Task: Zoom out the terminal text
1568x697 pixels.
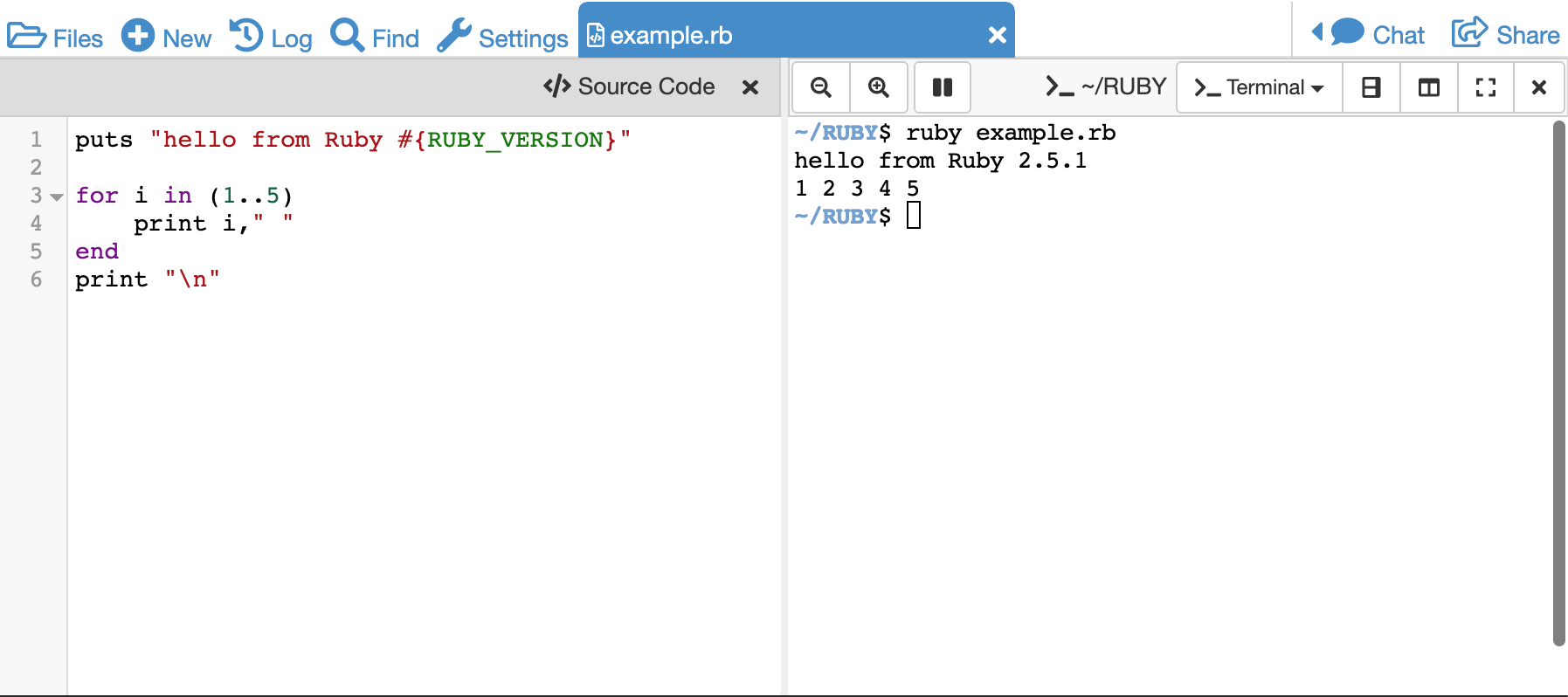Action: coord(820,87)
